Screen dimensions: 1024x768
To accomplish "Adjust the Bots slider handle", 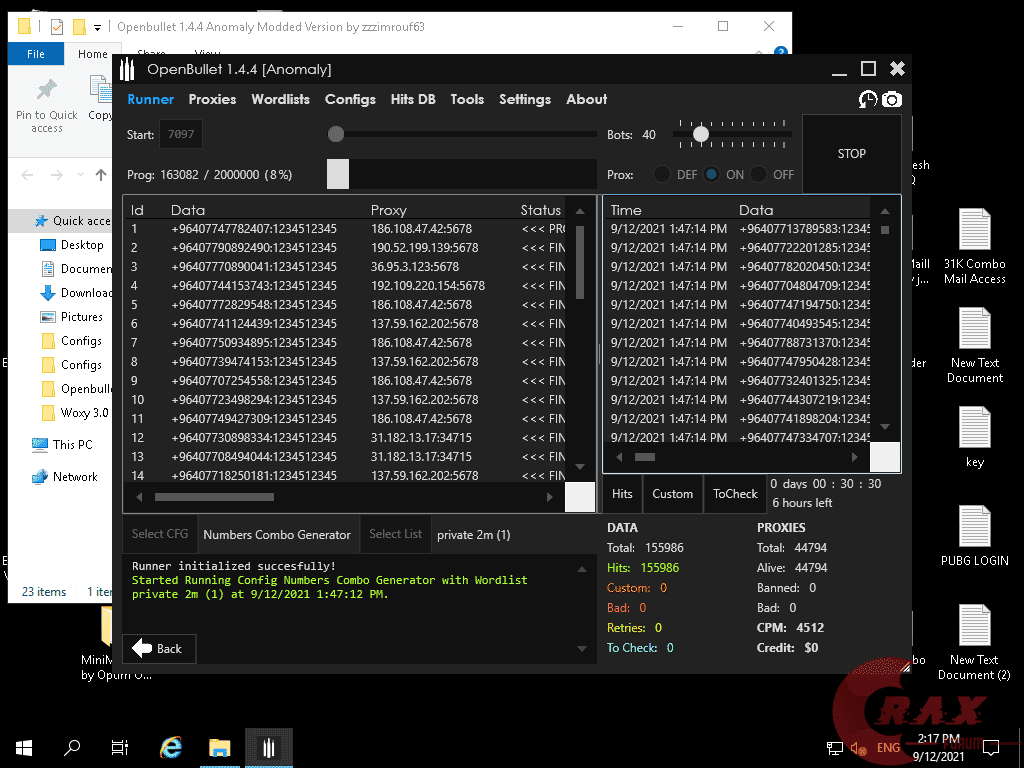I will pyautogui.click(x=701, y=134).
